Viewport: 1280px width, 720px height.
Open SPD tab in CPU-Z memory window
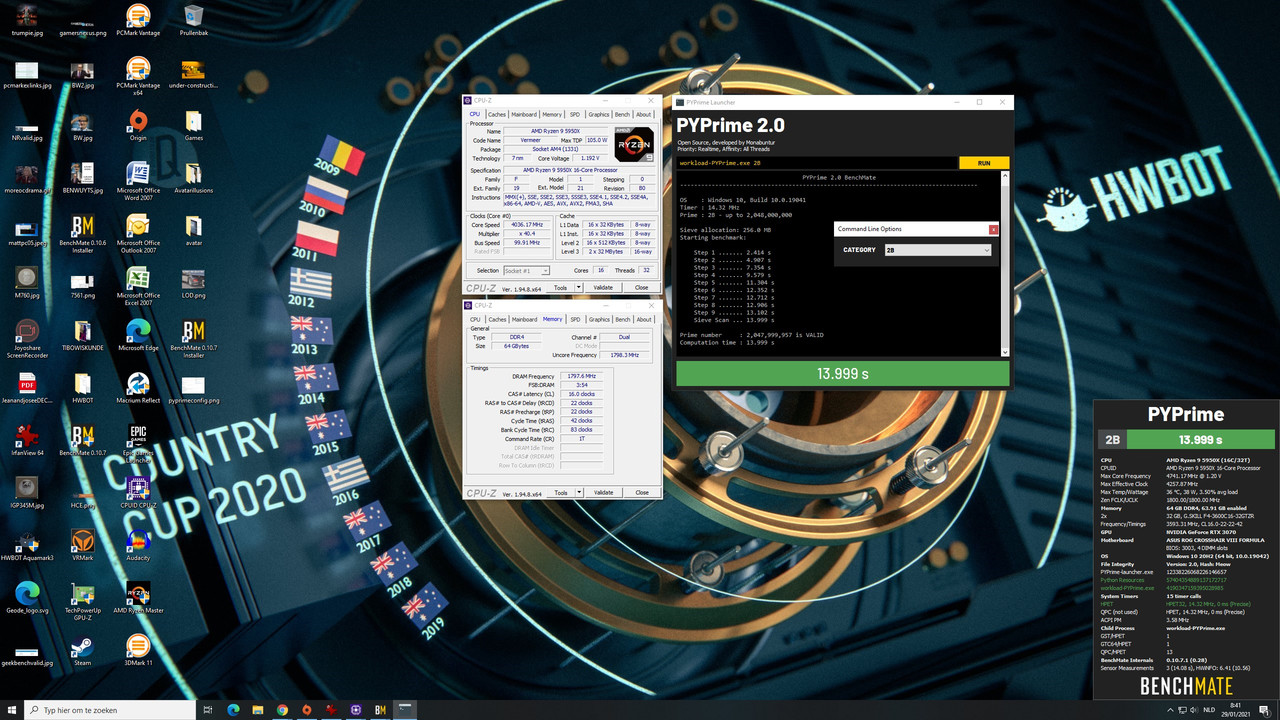[575, 319]
